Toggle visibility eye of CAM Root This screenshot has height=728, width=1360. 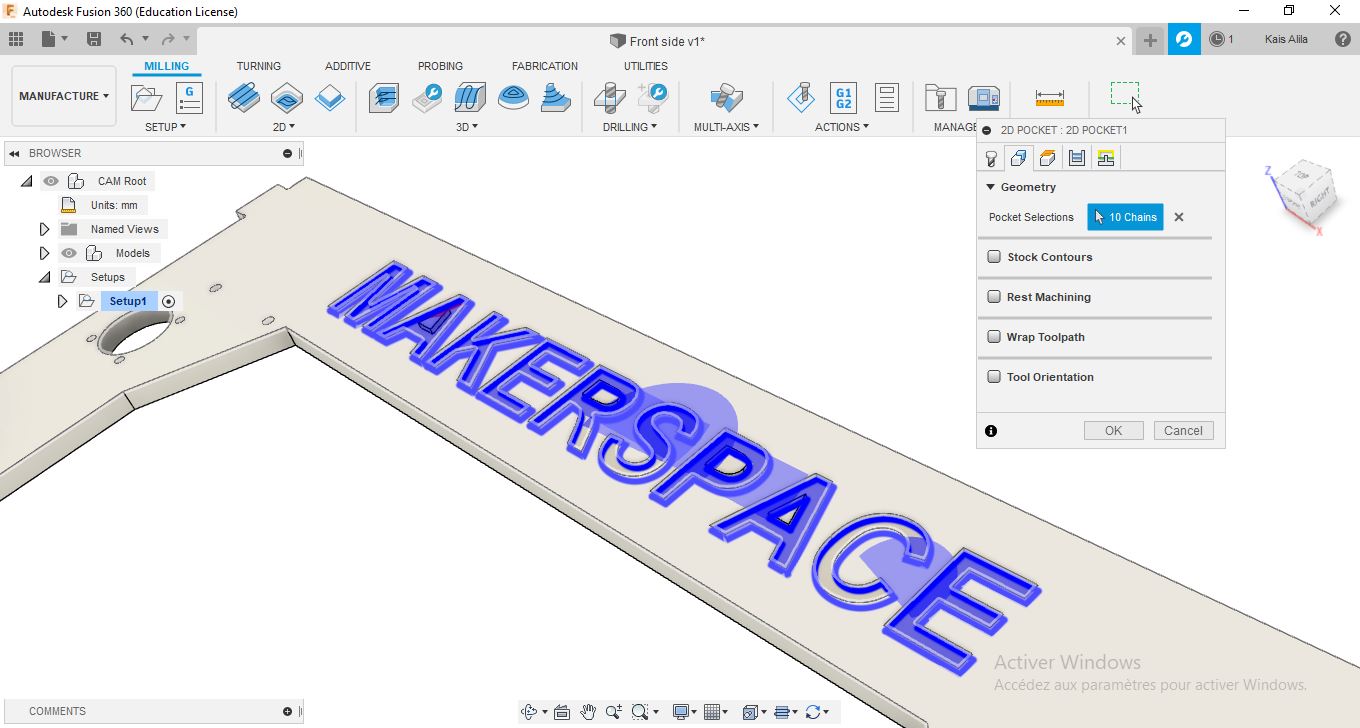point(51,181)
